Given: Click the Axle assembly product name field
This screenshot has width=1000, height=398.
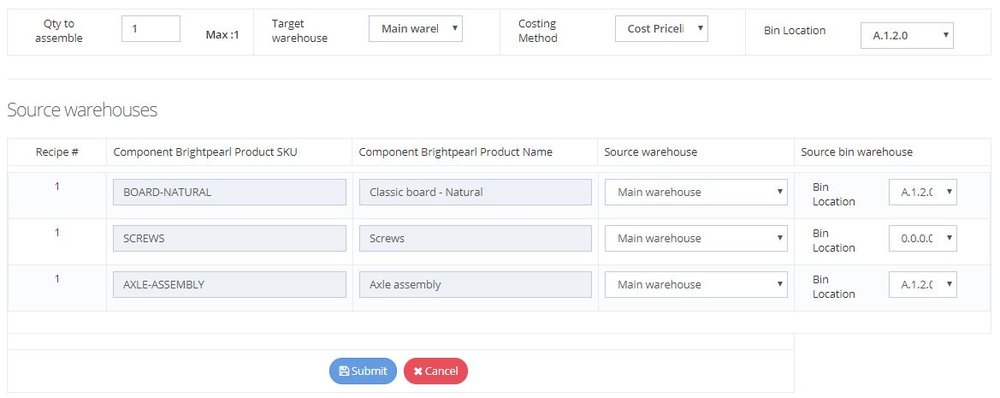Looking at the screenshot, I should [475, 284].
